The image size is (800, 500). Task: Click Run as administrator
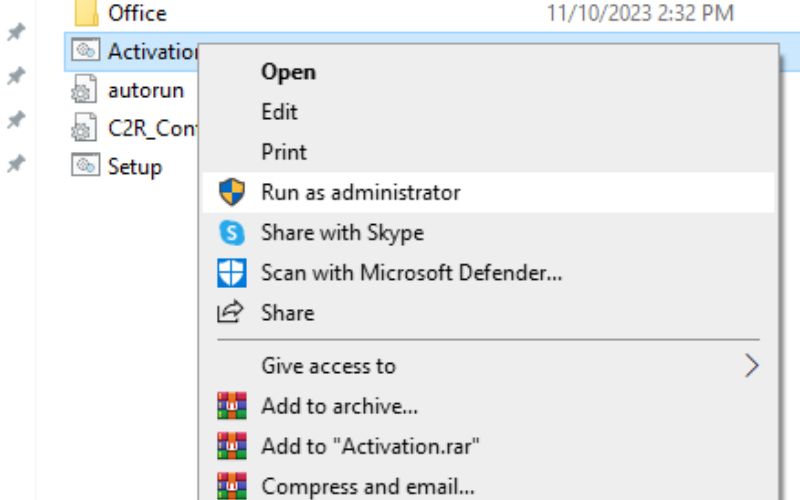[x=488, y=192]
